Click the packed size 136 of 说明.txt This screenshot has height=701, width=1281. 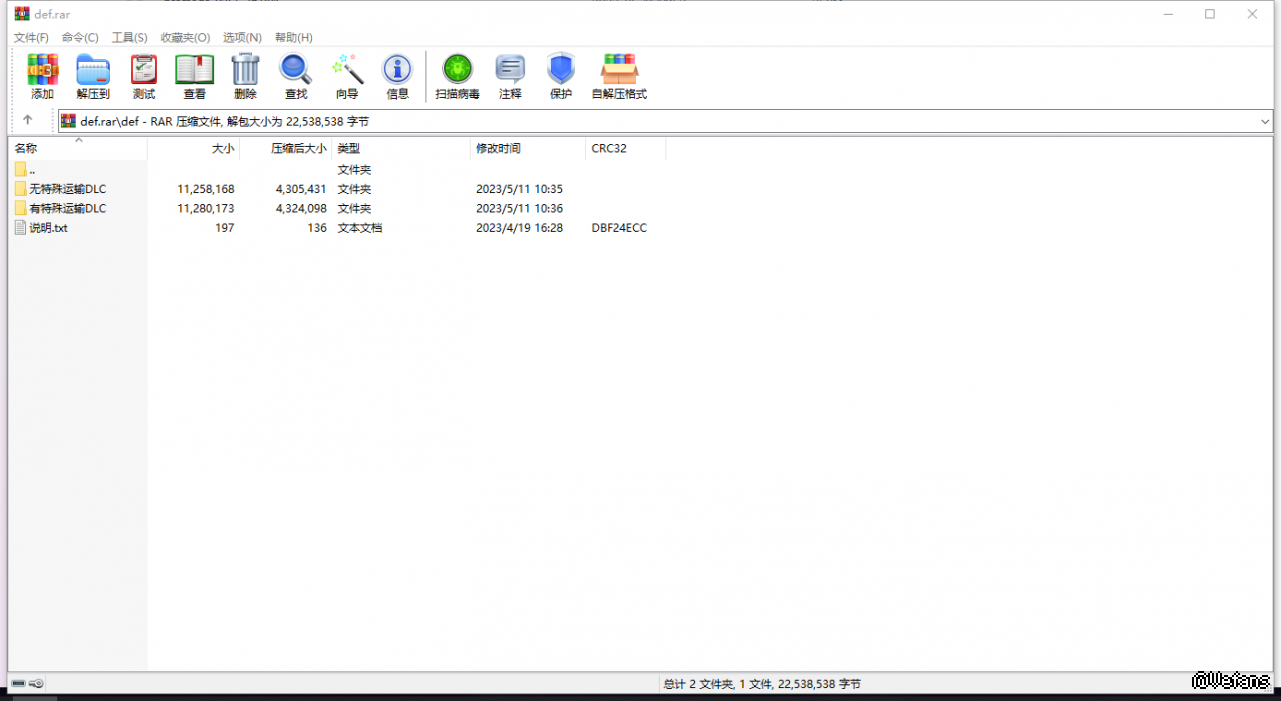pos(317,228)
